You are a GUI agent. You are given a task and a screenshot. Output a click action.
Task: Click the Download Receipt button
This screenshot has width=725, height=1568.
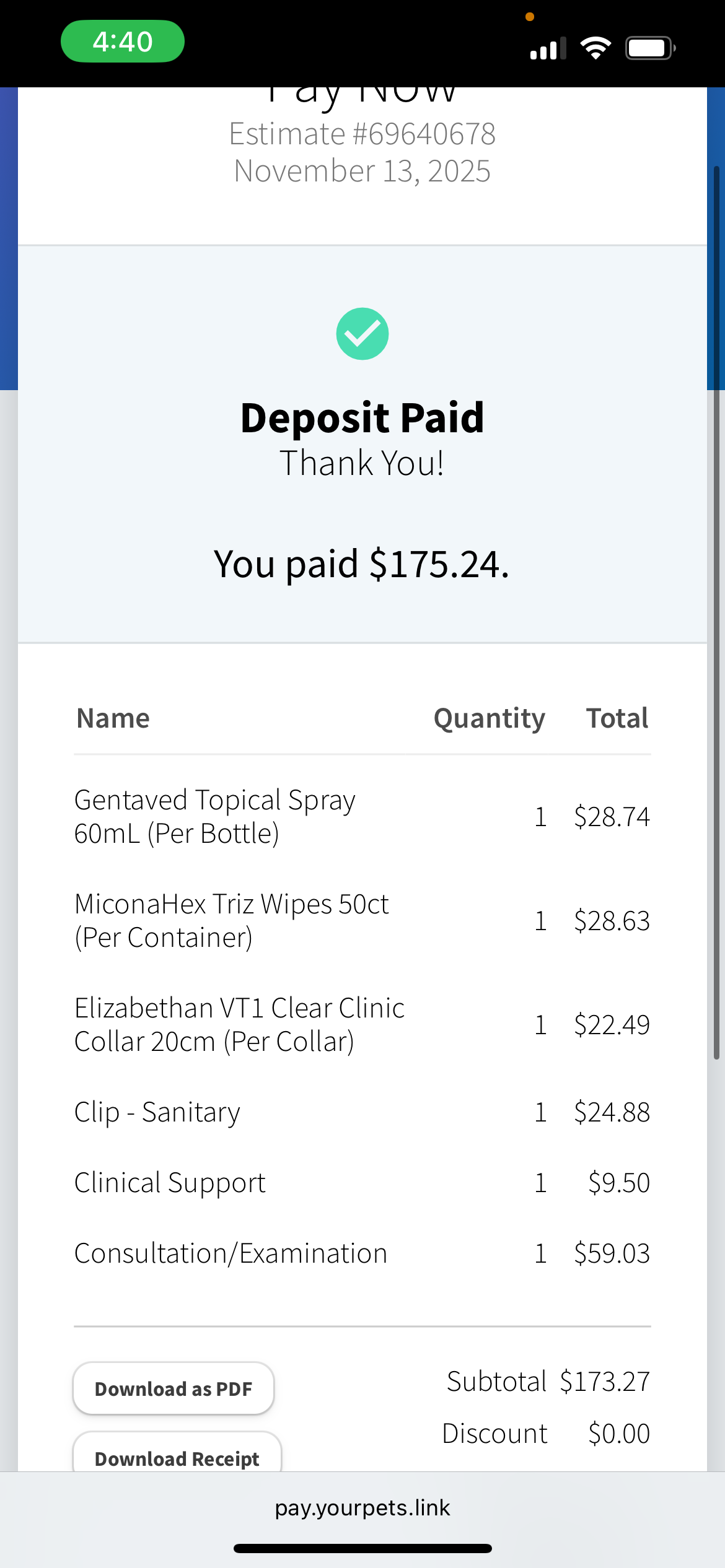coord(177,1458)
